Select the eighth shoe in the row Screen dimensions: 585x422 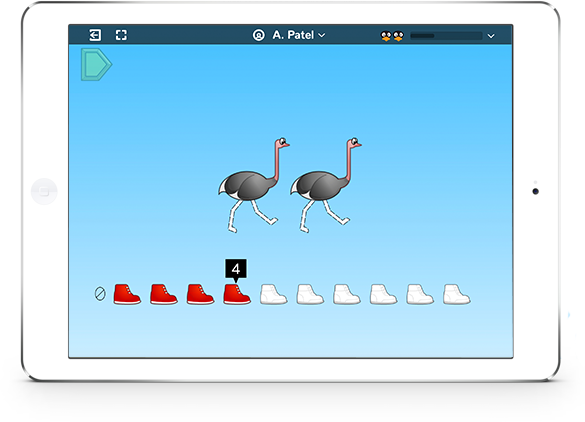pos(383,294)
